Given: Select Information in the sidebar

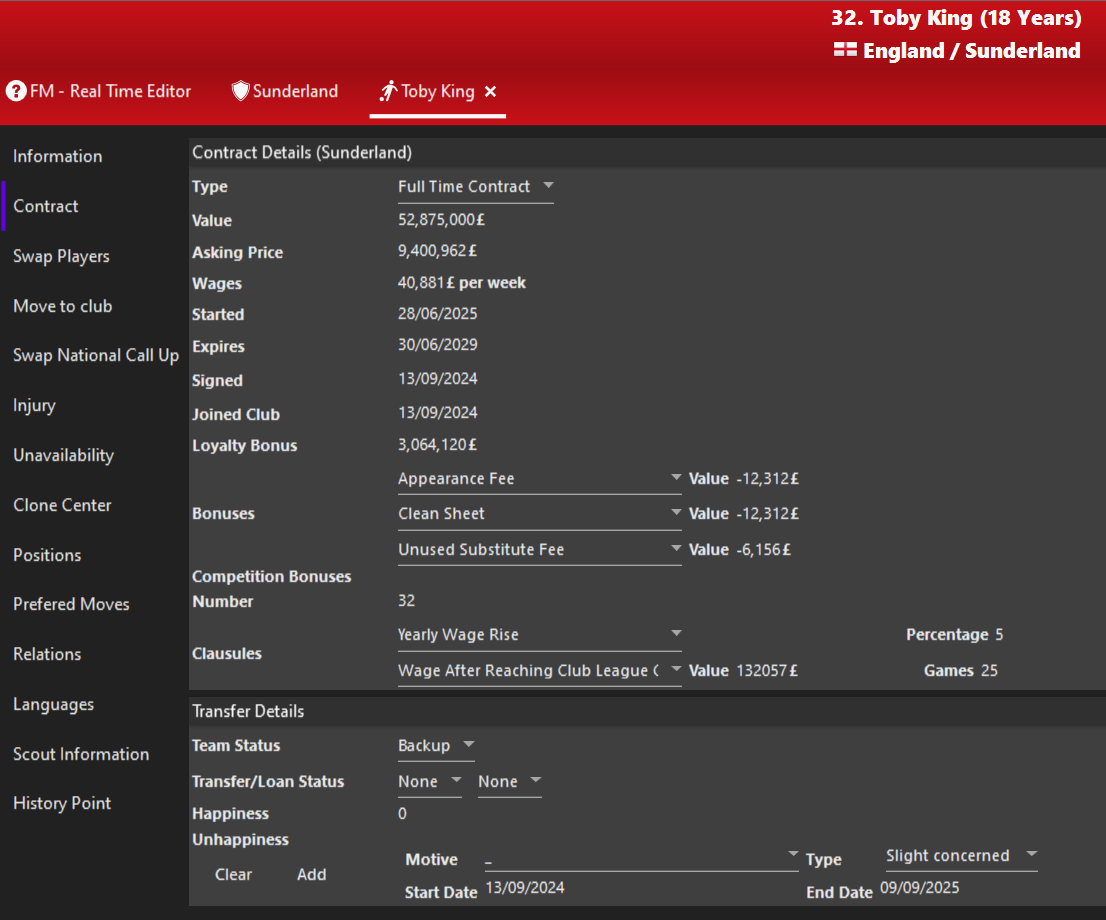Looking at the screenshot, I should coord(57,156).
